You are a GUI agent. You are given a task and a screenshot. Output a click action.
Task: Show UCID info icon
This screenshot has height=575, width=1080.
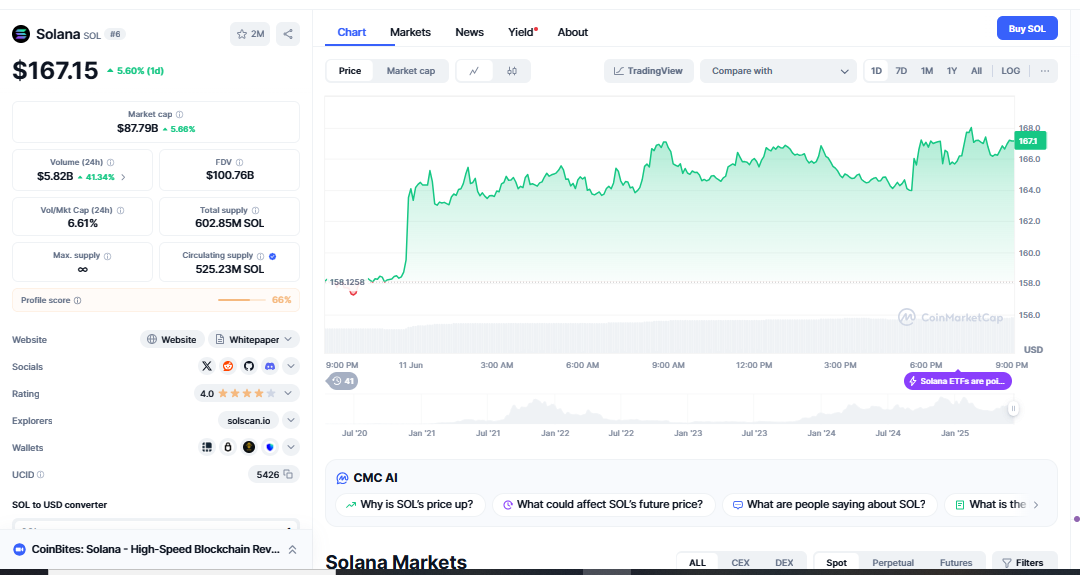[41, 475]
